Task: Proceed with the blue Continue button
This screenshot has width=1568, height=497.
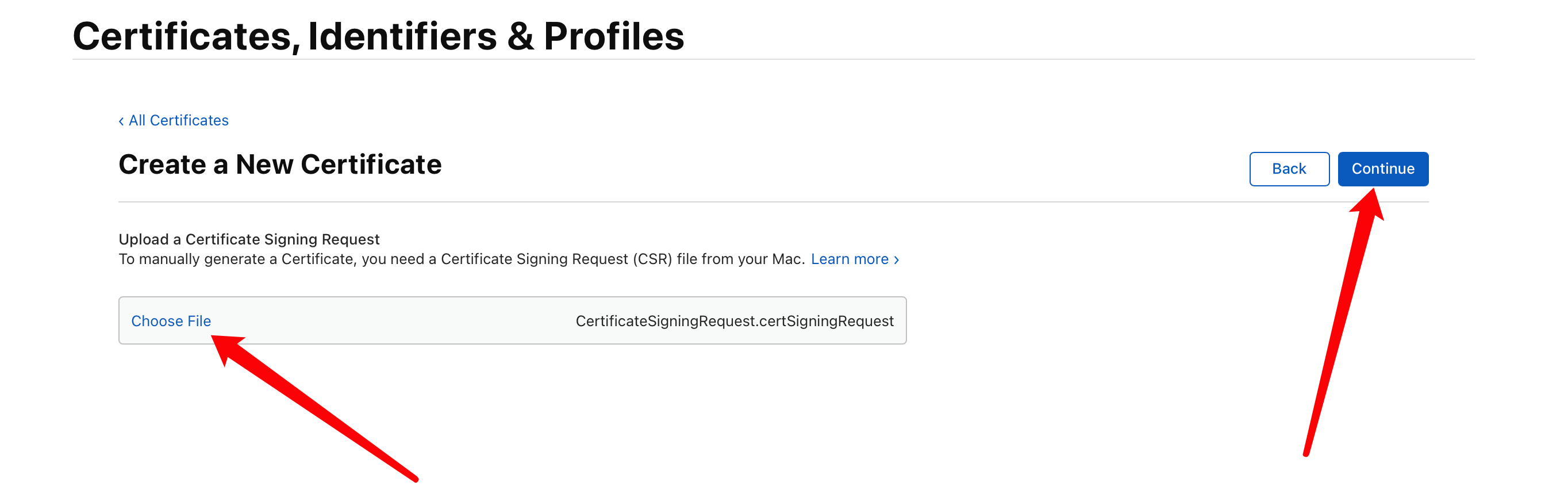Action: 1382,169
